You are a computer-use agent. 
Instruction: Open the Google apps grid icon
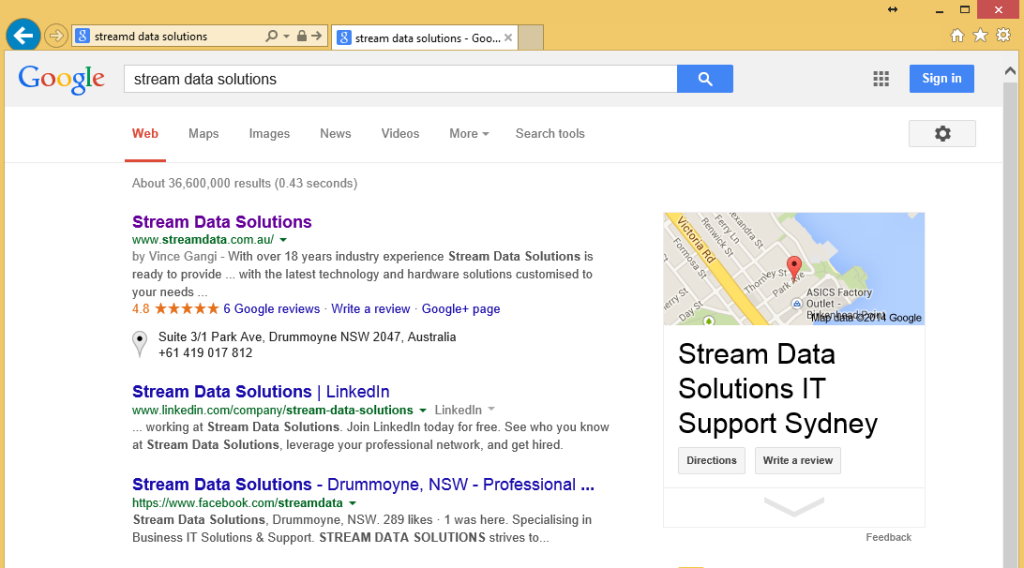click(x=881, y=79)
